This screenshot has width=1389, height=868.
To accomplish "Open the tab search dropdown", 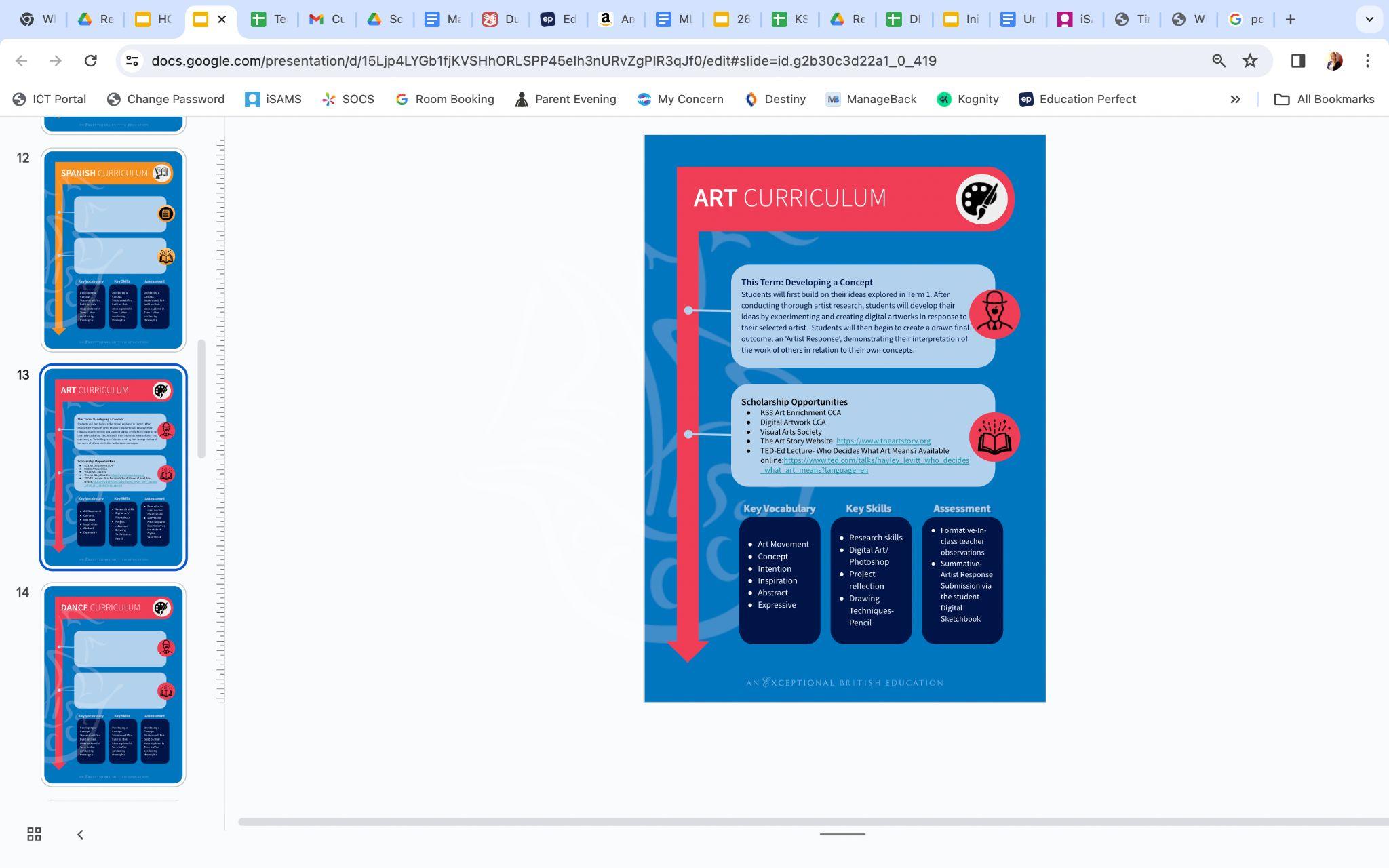I will [1369, 19].
